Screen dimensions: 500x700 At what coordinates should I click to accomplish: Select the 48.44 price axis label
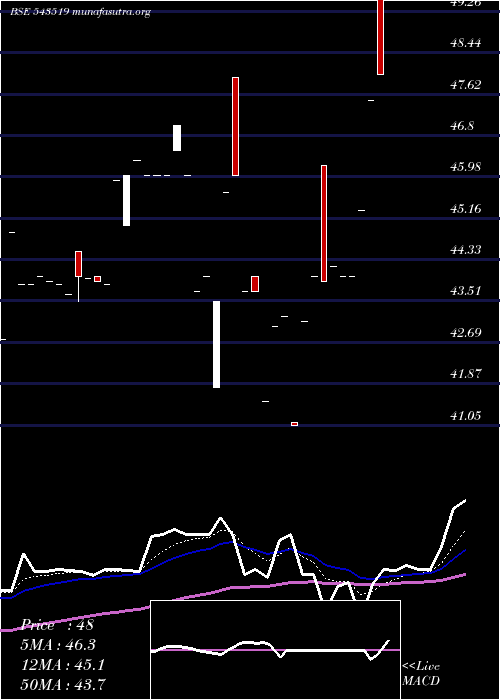click(x=466, y=43)
